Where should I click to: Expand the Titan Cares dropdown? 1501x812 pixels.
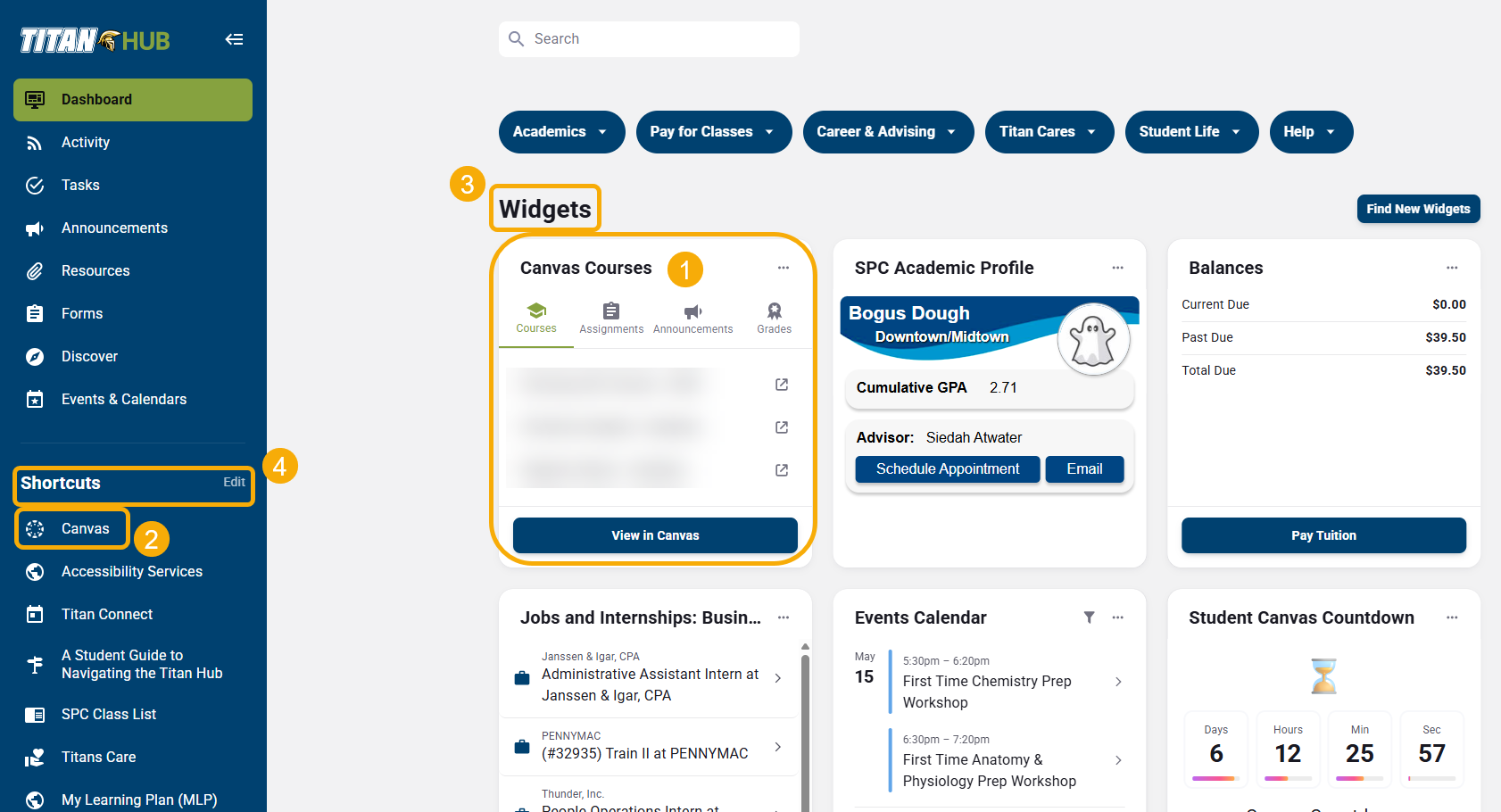1049,131
